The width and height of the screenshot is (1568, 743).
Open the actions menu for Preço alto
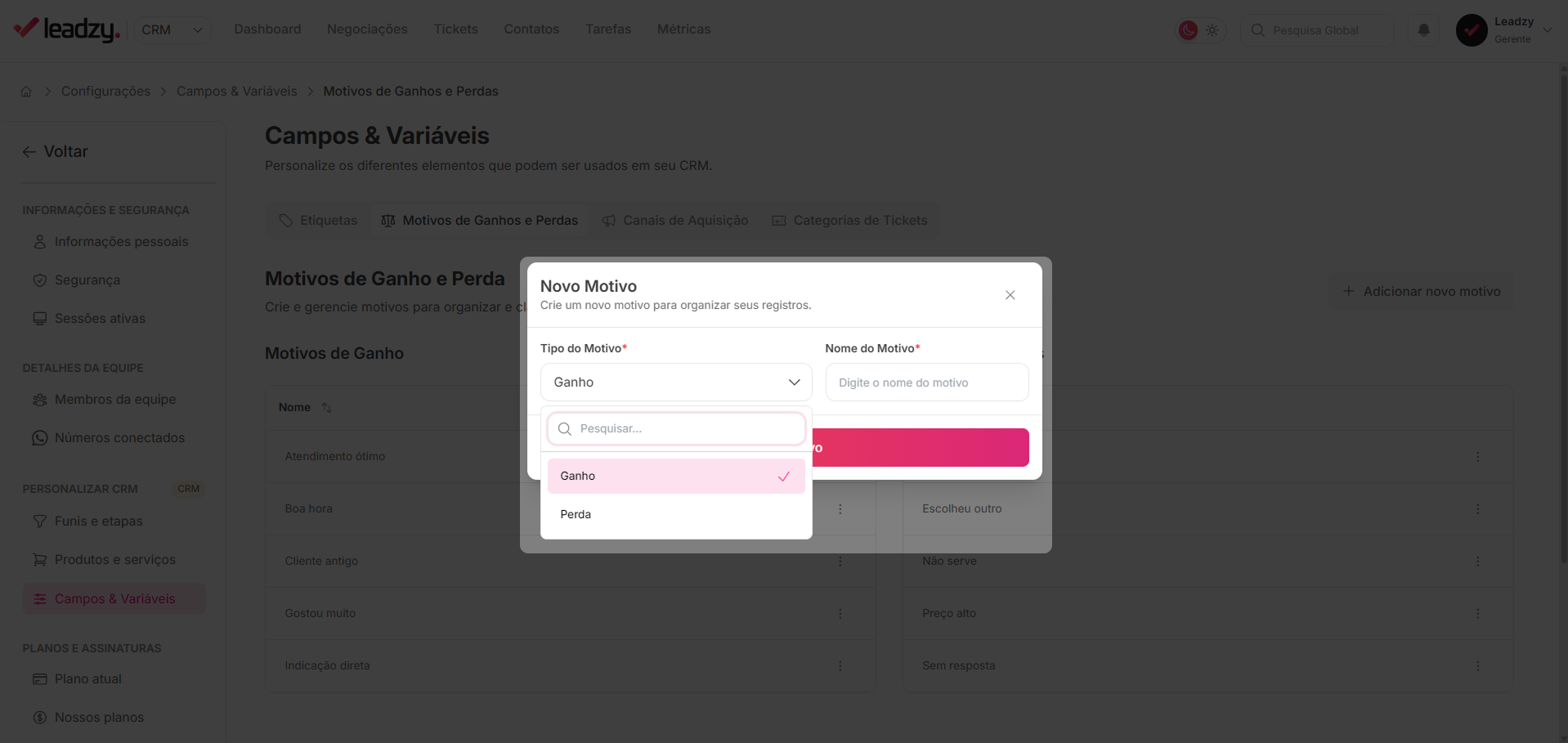click(1477, 614)
